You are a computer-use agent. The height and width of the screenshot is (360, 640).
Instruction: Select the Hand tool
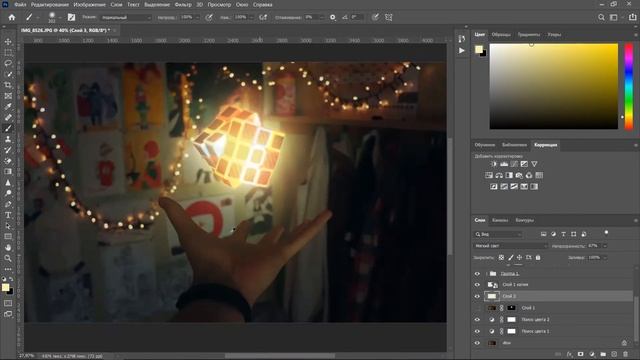[x=8, y=247]
